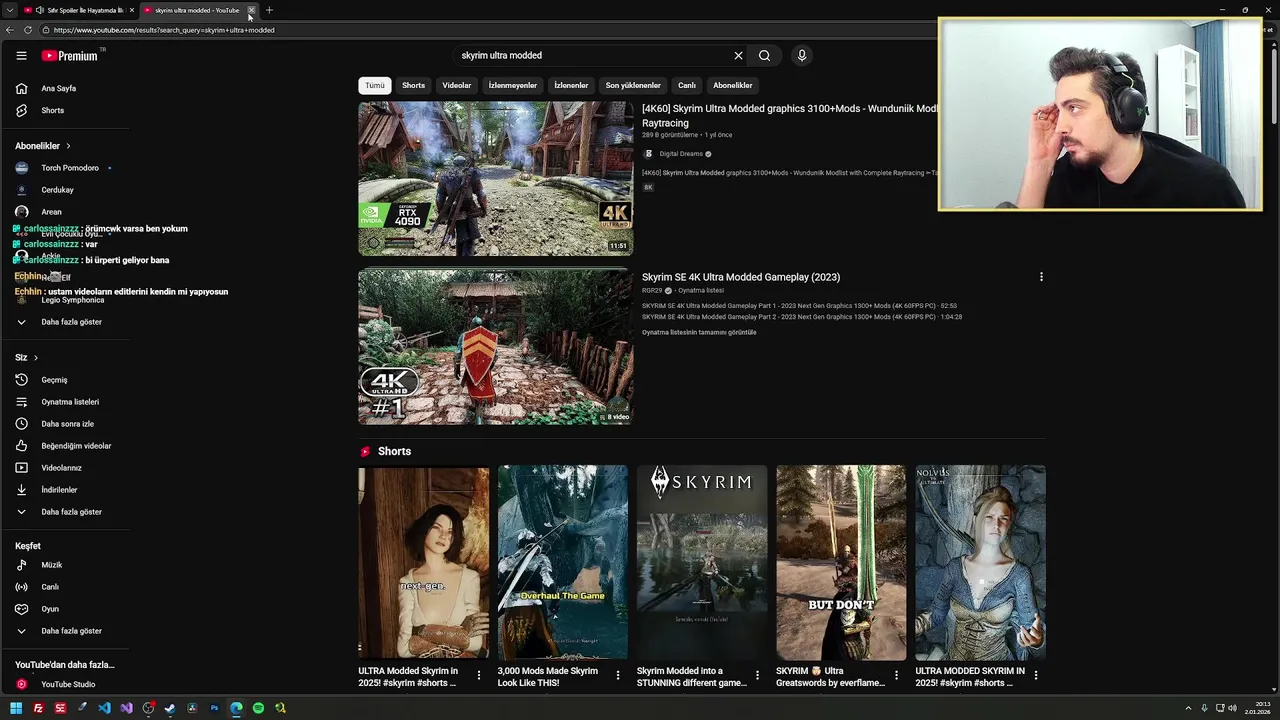Open the Digital Dreams channel link
Screen dimensions: 1280x720
tap(681, 154)
